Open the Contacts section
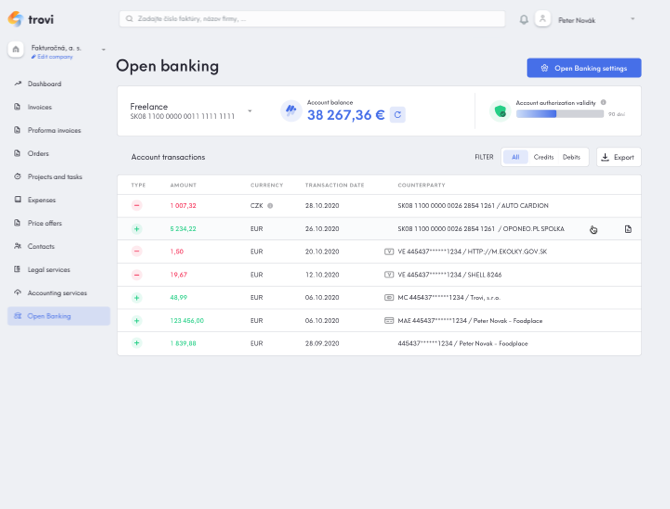Viewport: 670px width, 509px height. (41, 246)
